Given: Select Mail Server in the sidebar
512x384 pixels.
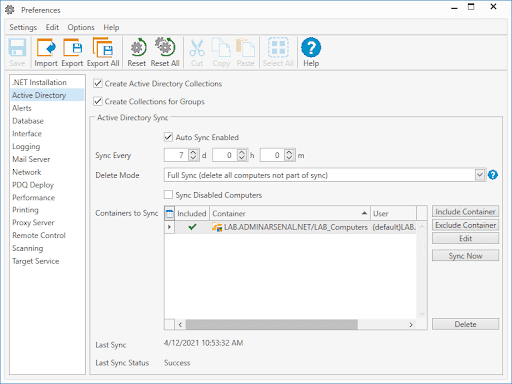Looking at the screenshot, I should tap(47, 159).
